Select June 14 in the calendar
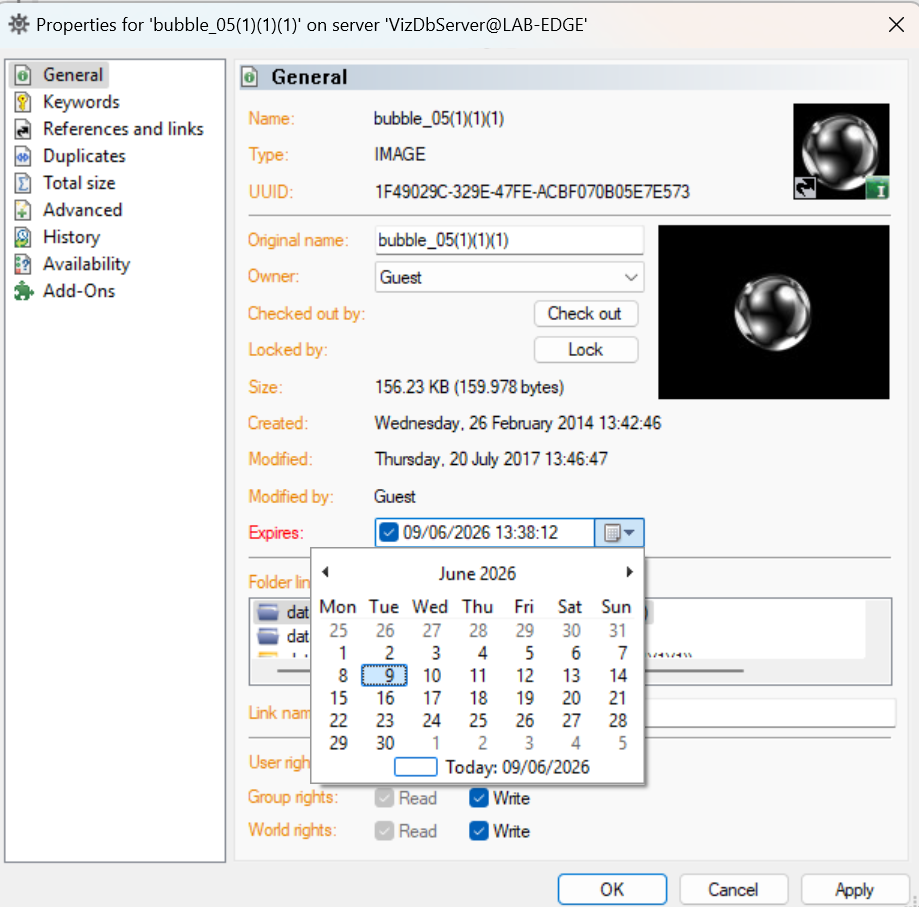Viewport: 919px width, 907px height. coord(618,676)
